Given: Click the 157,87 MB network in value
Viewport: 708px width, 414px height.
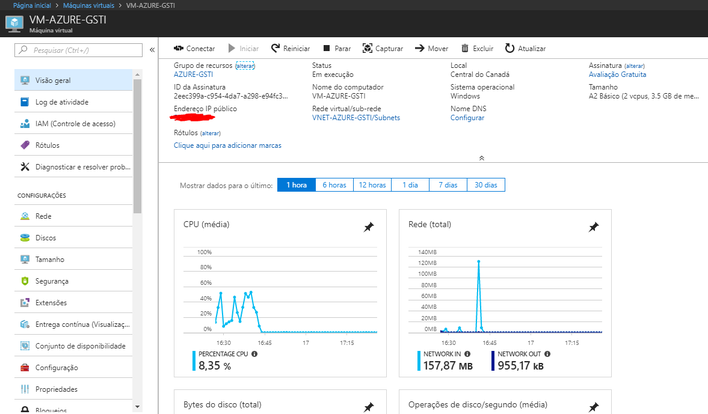Looking at the screenshot, I should (448, 366).
